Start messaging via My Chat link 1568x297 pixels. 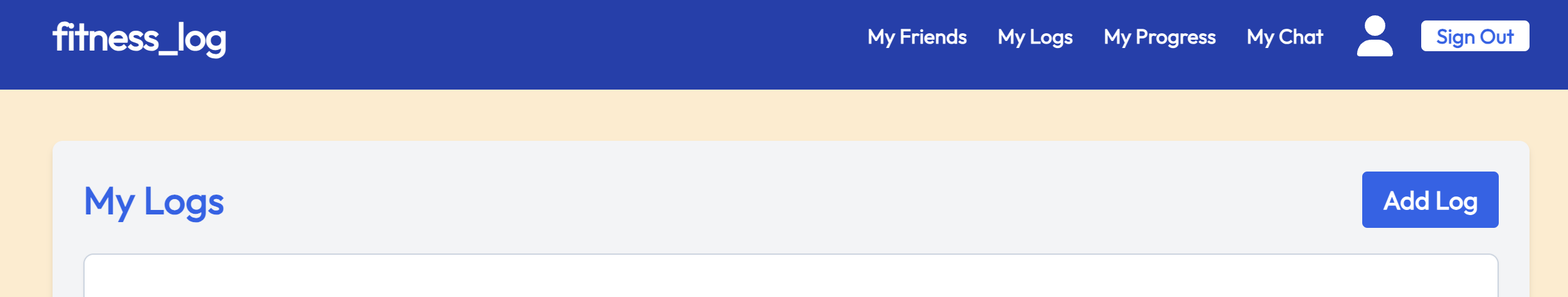coord(1284,37)
